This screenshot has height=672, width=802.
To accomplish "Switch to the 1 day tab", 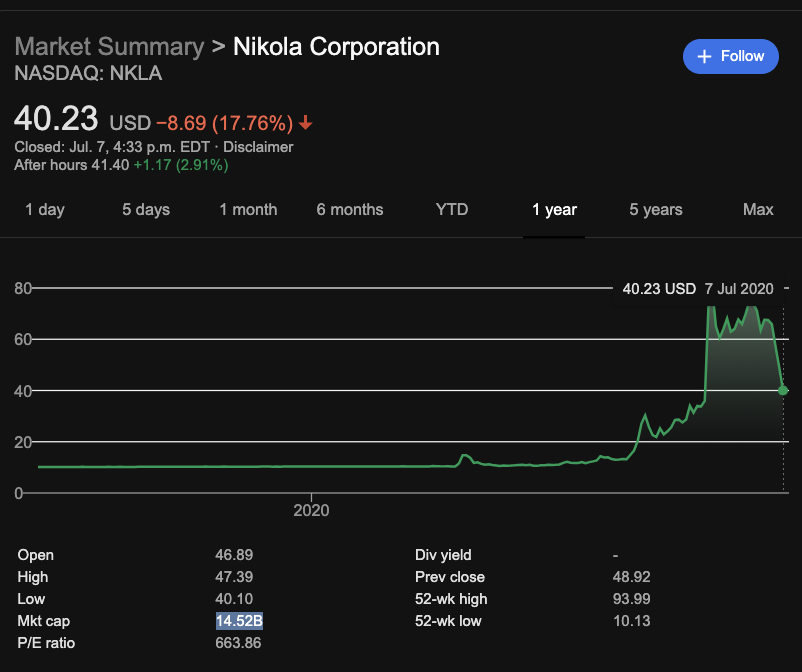I will pyautogui.click(x=45, y=210).
